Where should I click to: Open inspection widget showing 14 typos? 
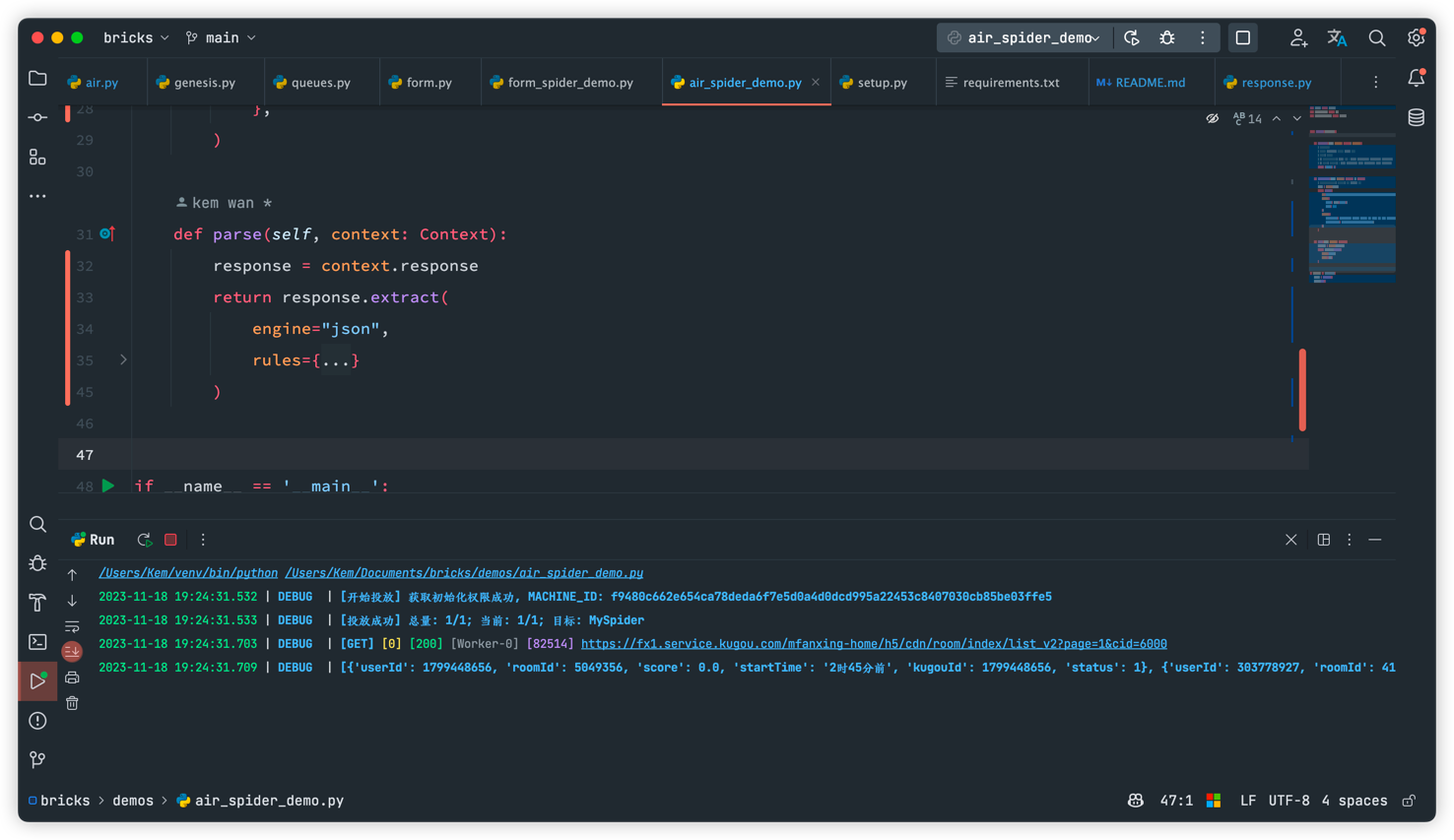[1247, 118]
